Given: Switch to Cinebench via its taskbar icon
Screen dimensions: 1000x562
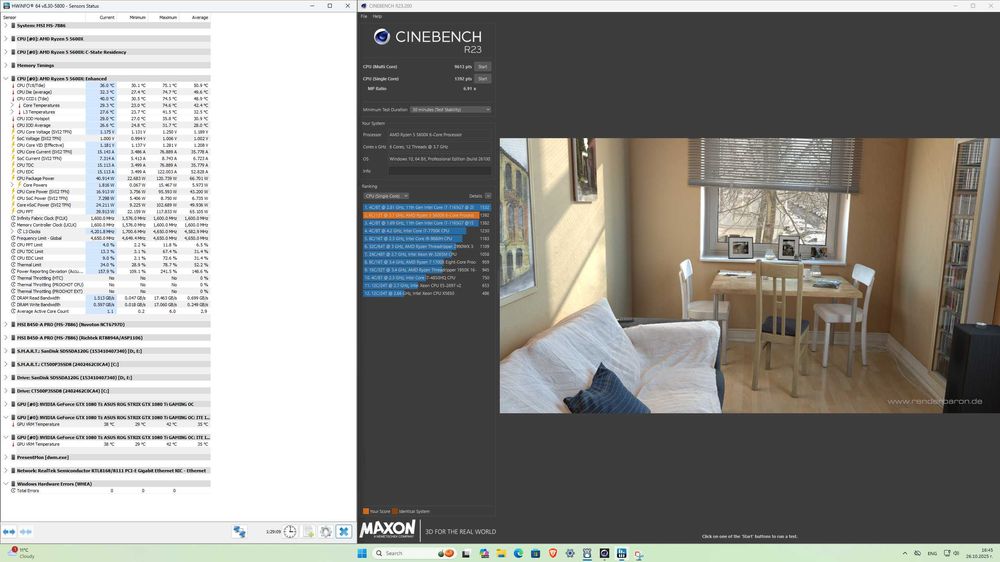Looking at the screenshot, I should [x=604, y=553].
